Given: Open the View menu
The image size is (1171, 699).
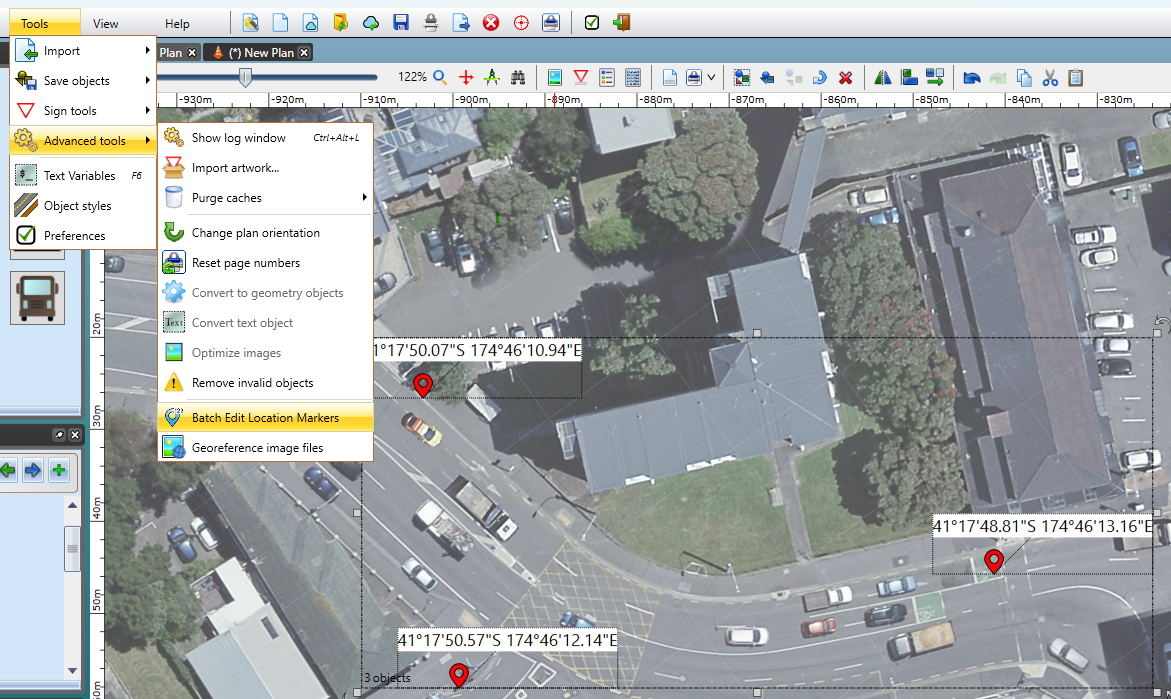Looking at the screenshot, I should tap(105, 23).
